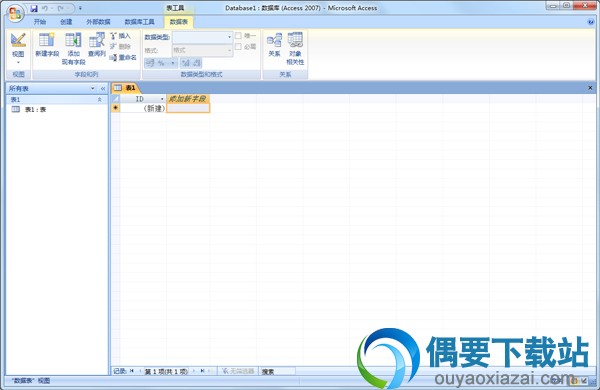The height and width of the screenshot is (390, 600).
Task: Click the Undo arrow in quick access toolbar
Action: click(45, 8)
